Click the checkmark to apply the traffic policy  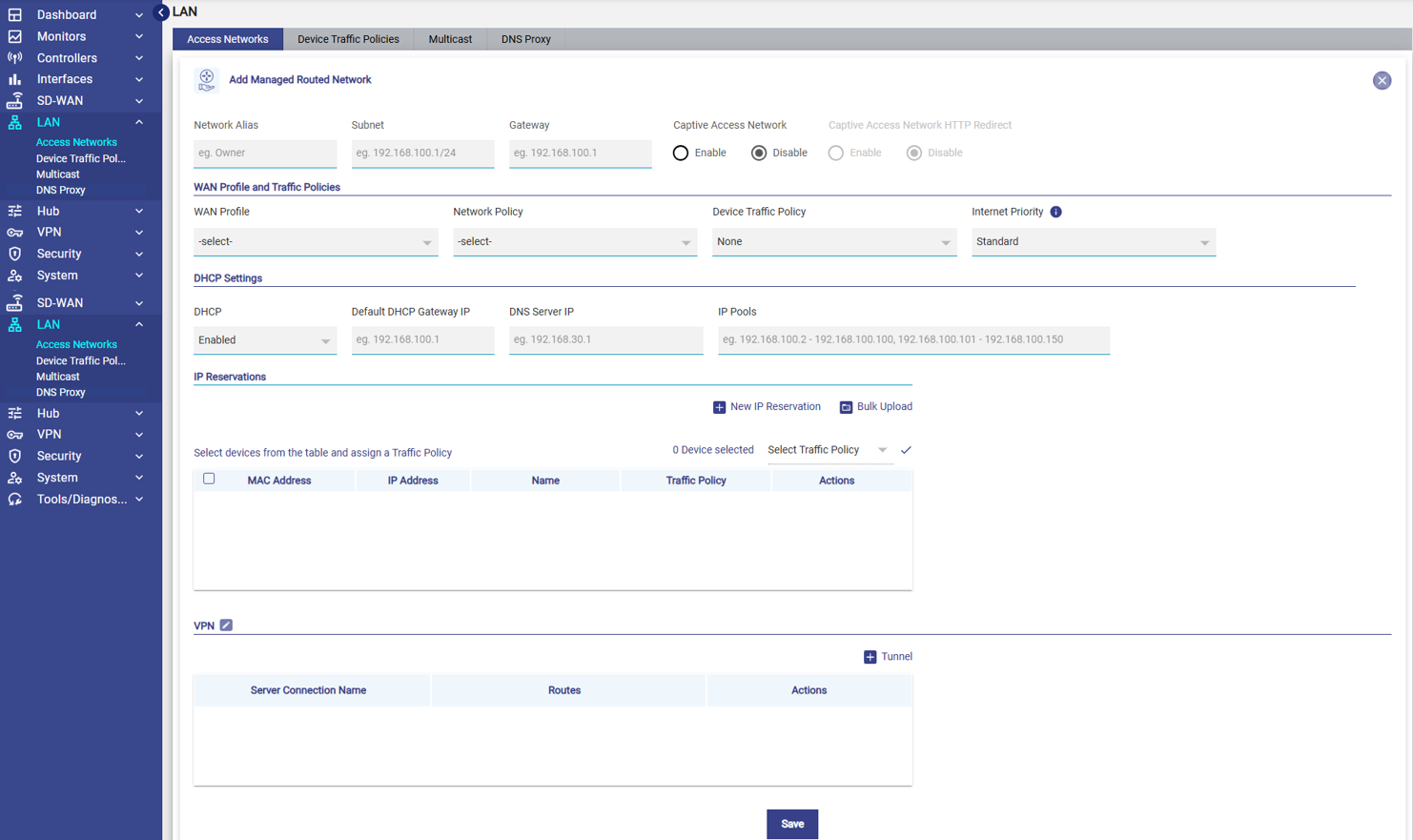point(906,450)
